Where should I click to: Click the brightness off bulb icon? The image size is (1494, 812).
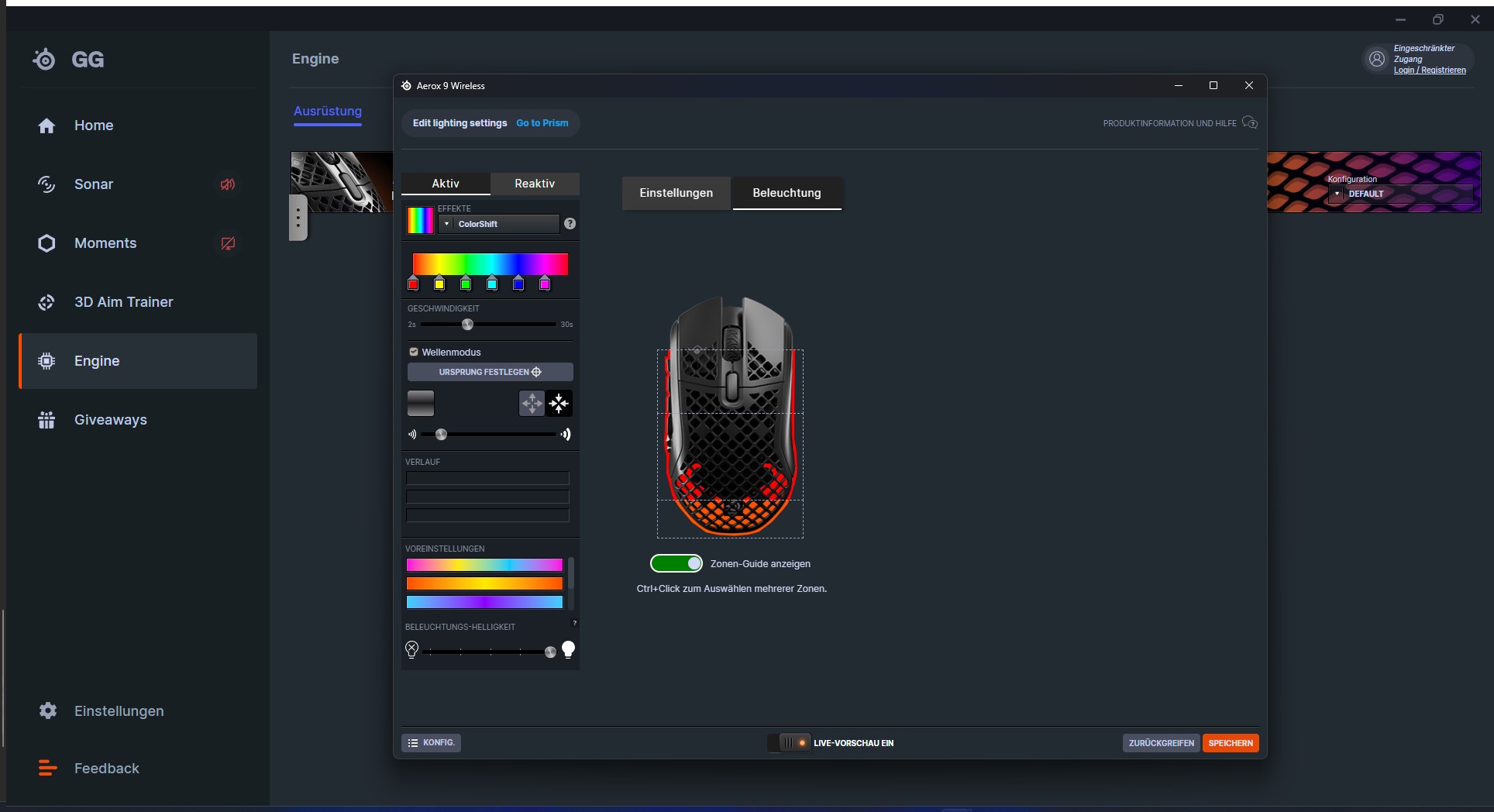pyautogui.click(x=412, y=649)
